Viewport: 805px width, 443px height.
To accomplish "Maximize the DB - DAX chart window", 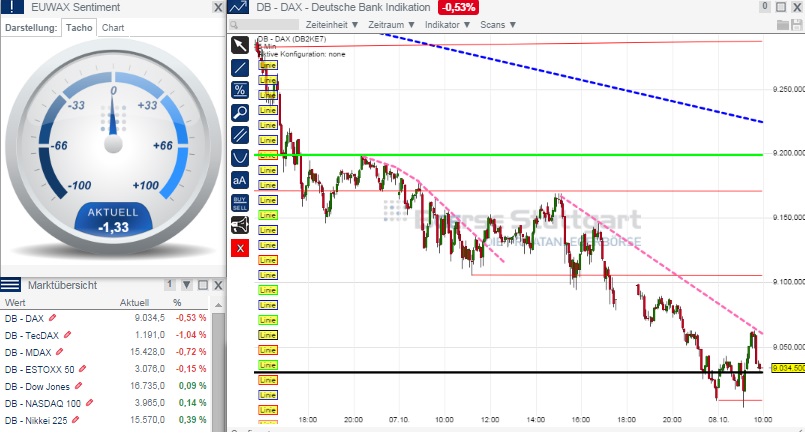I will [x=780, y=7].
